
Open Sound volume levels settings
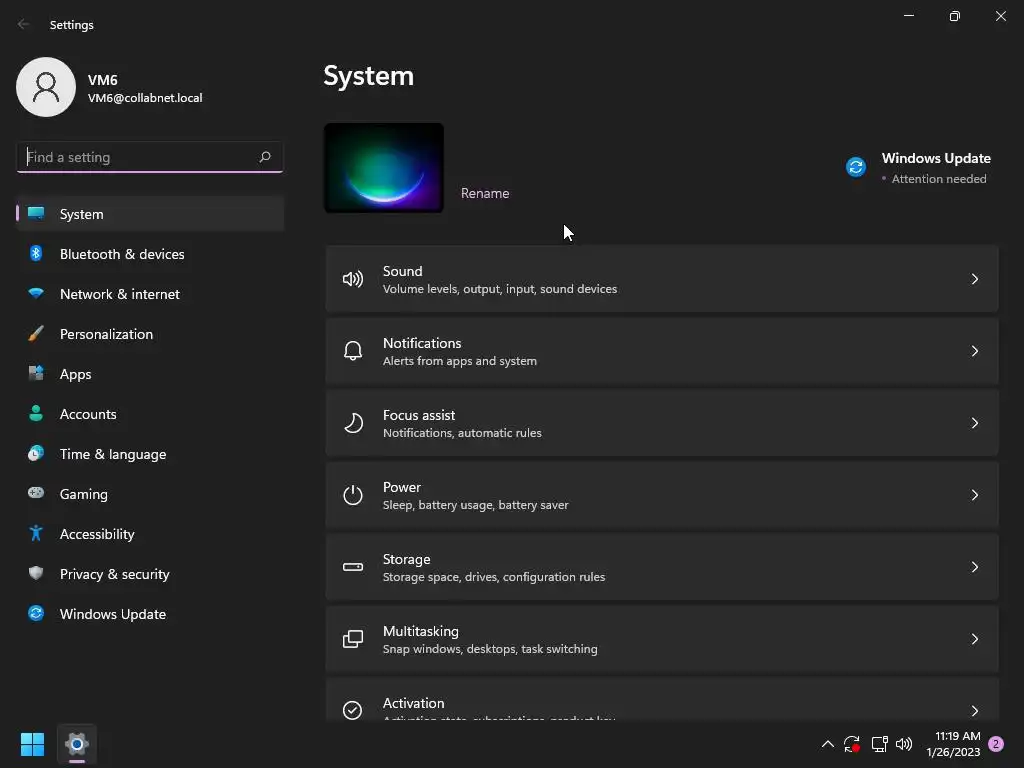pos(662,280)
